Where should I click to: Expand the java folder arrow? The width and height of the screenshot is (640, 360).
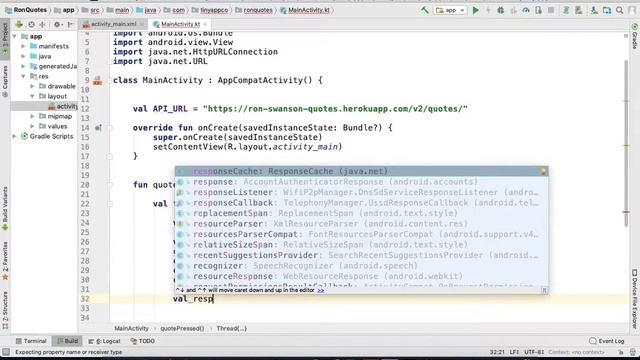pos(23,56)
